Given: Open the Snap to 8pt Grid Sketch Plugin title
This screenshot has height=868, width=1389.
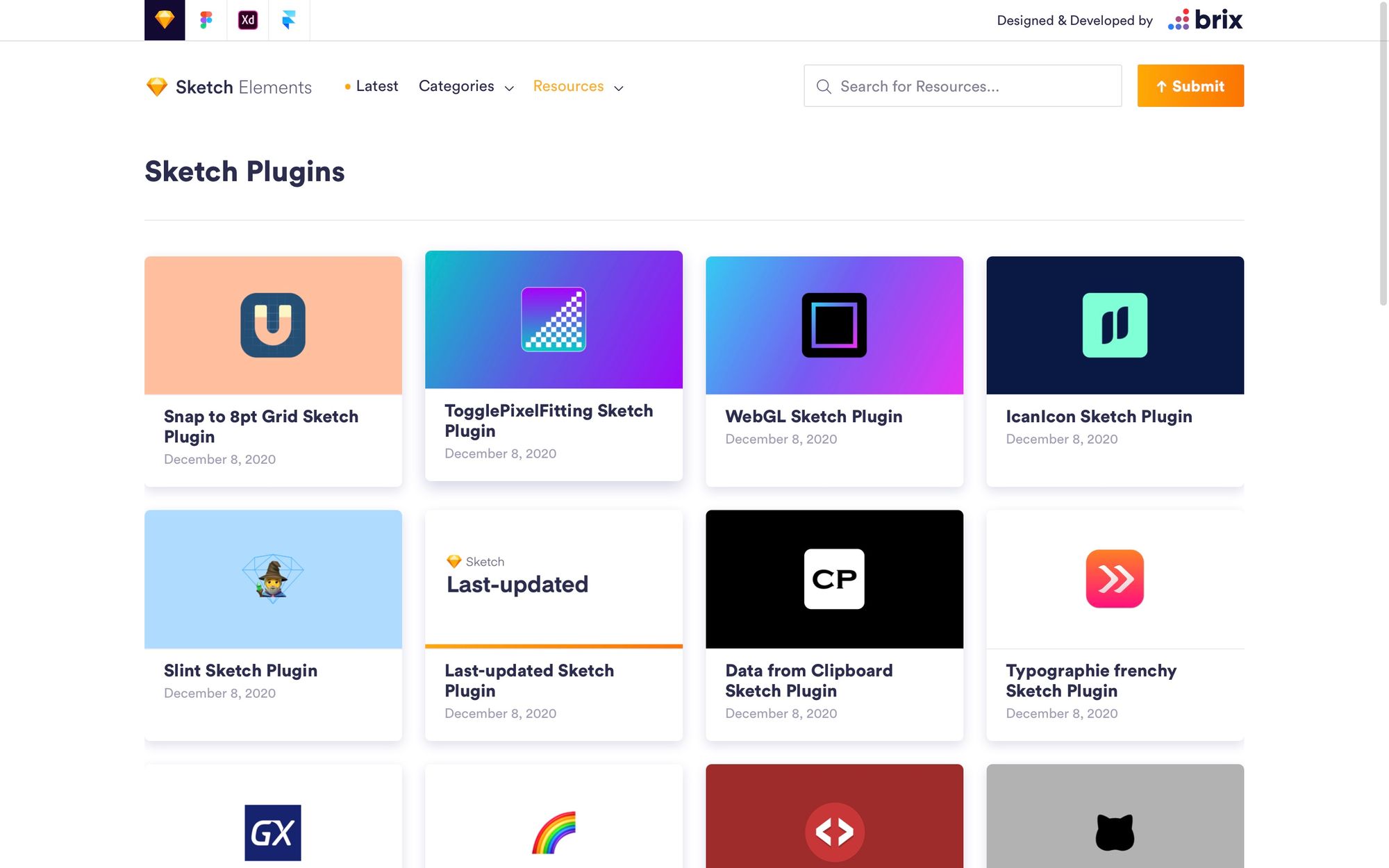Looking at the screenshot, I should tap(261, 426).
